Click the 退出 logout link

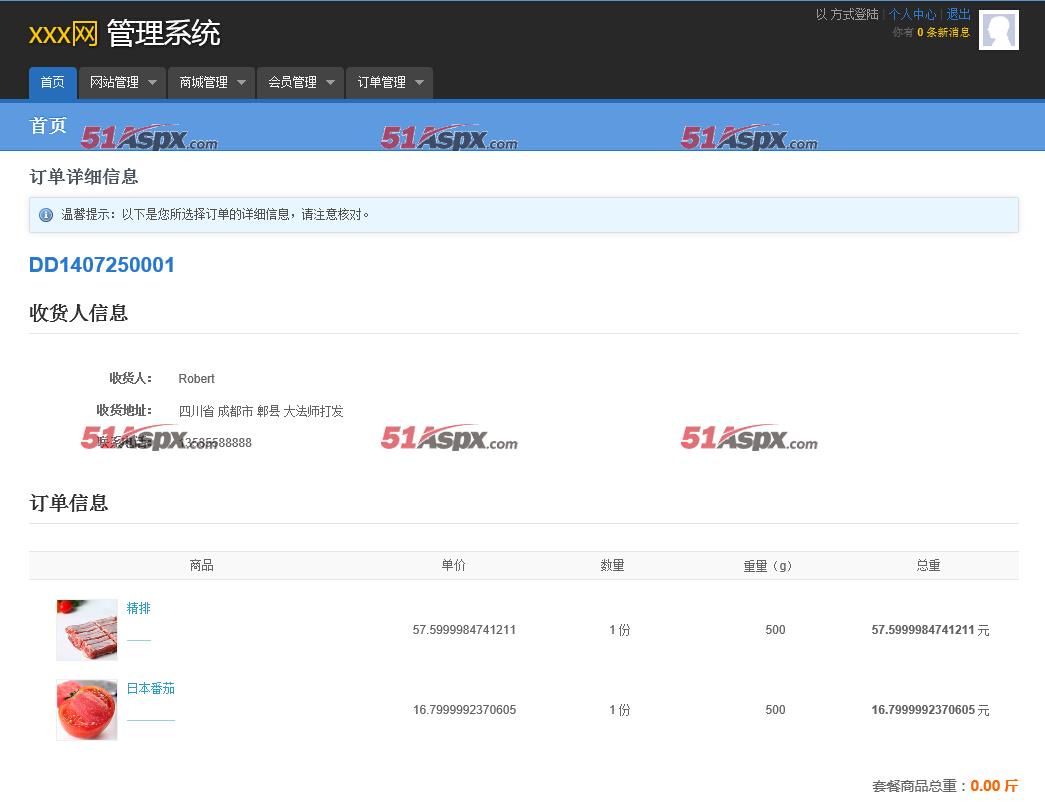(958, 14)
